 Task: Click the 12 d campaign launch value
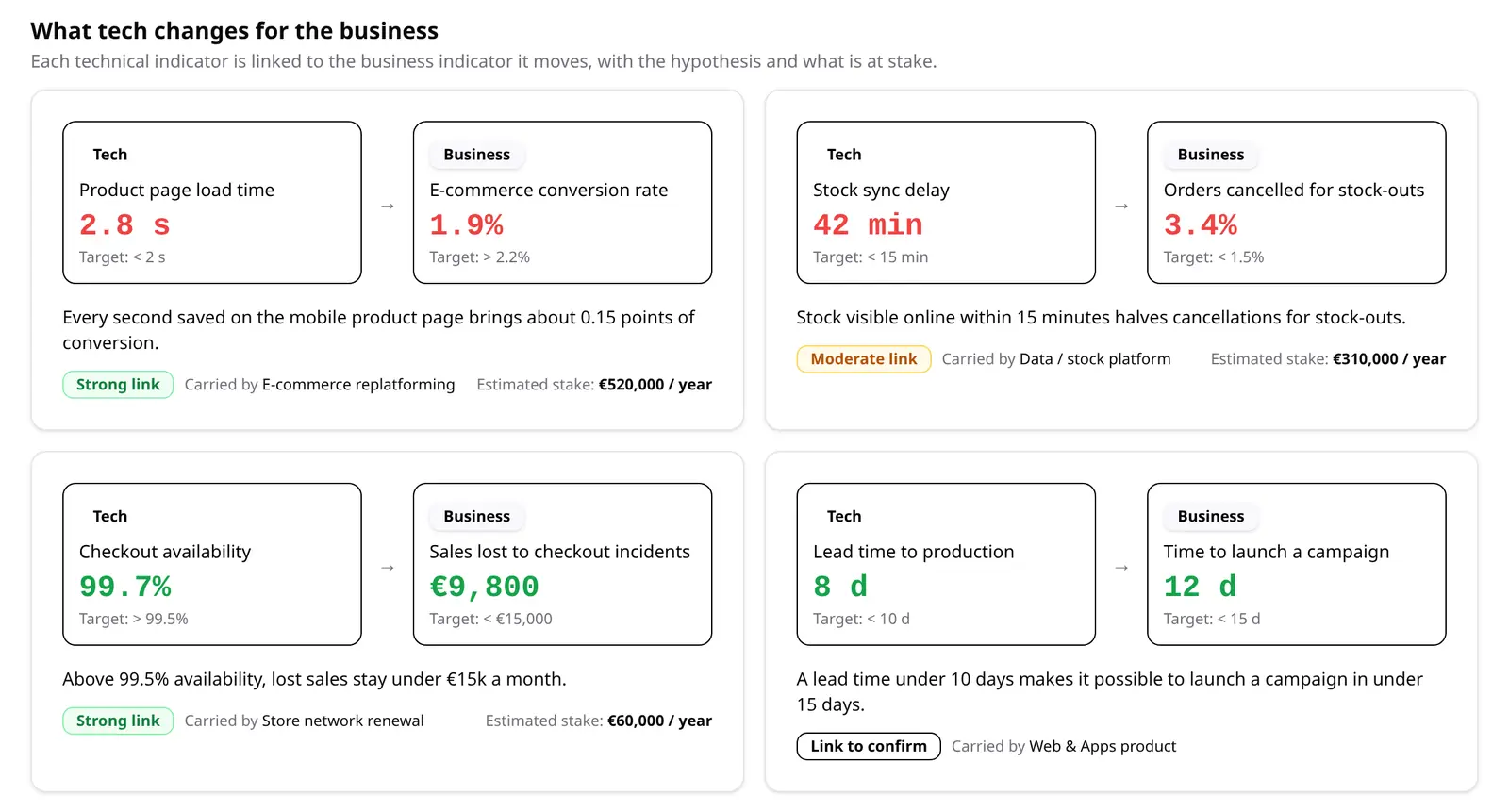click(x=1200, y=588)
